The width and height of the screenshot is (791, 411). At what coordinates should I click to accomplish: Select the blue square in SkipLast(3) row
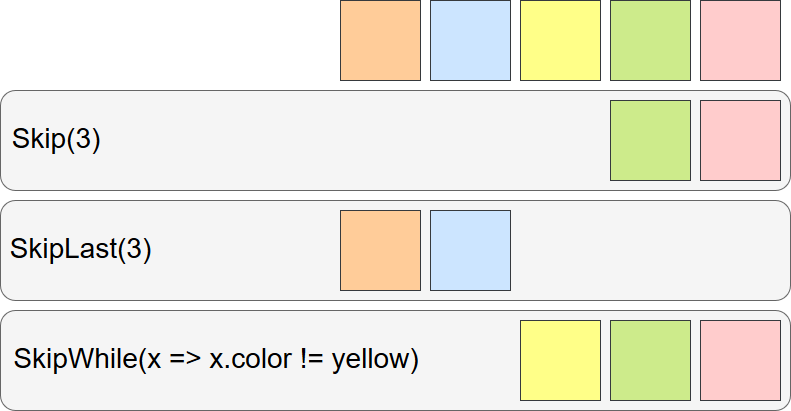(470, 251)
